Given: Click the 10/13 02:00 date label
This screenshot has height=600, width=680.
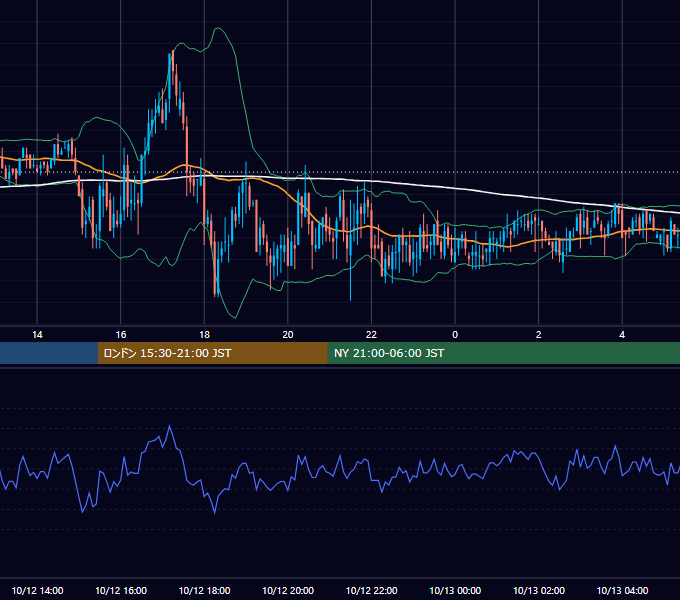Looking at the screenshot, I should pos(539,590).
